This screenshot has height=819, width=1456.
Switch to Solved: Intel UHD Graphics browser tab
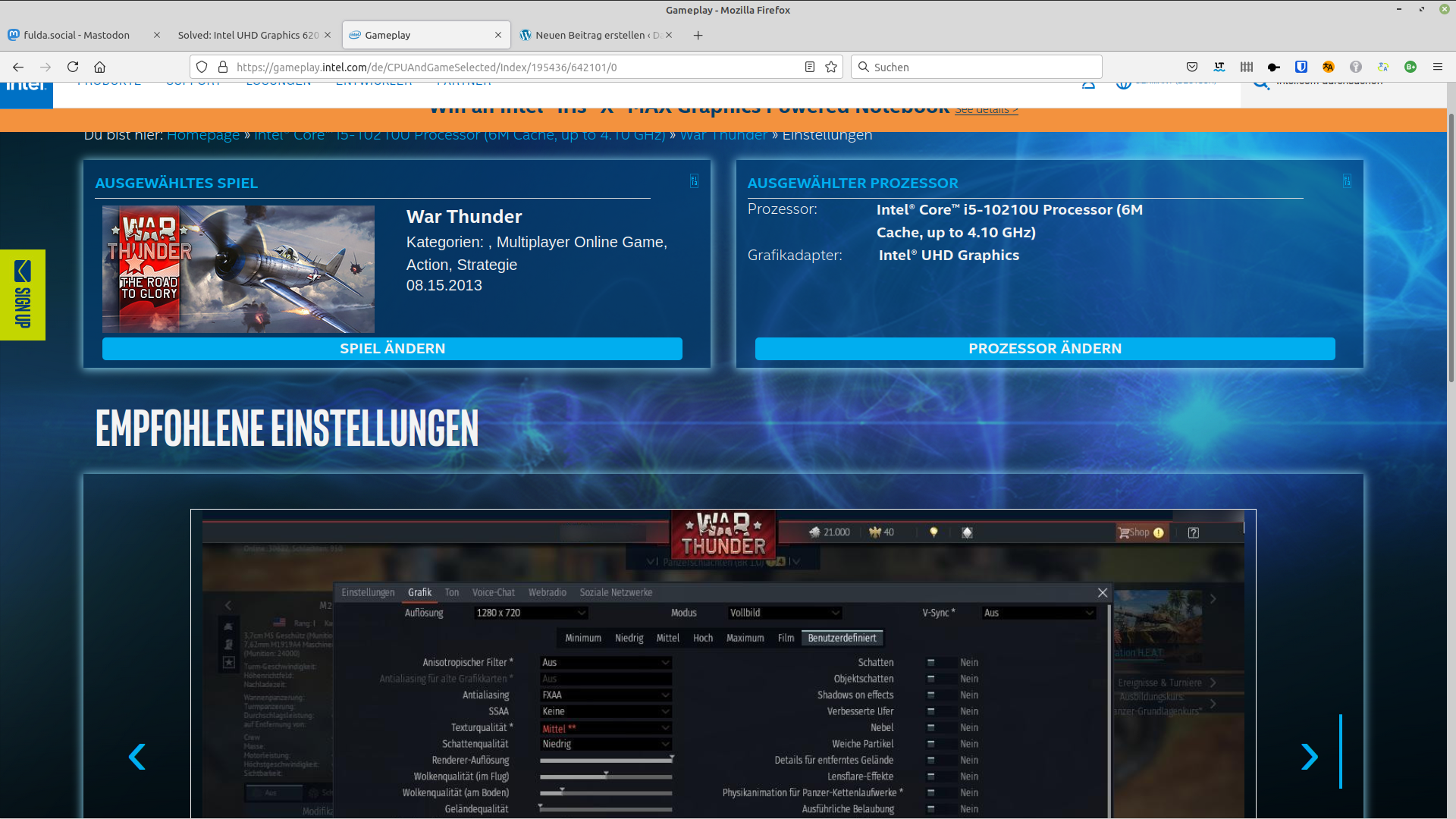(x=254, y=35)
